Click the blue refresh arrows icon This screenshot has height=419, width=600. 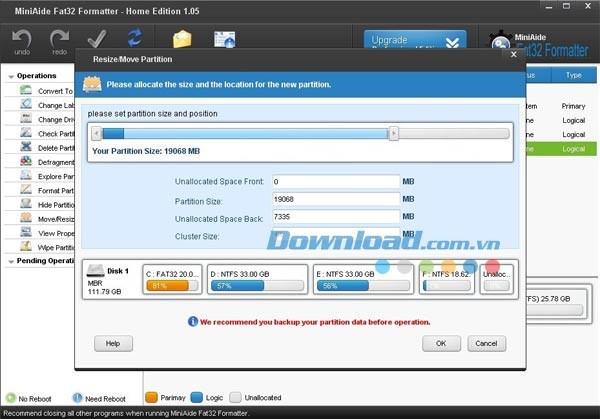point(134,39)
